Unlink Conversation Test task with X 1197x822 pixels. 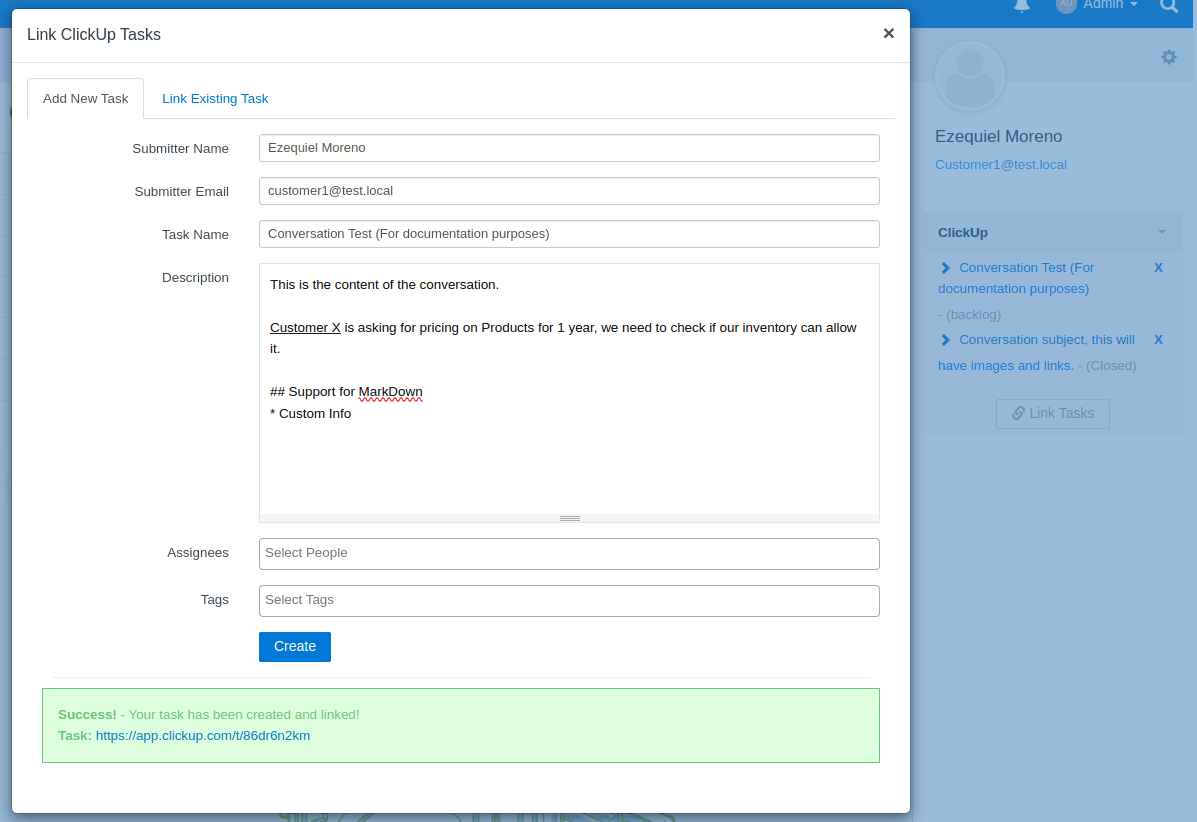click(x=1158, y=268)
